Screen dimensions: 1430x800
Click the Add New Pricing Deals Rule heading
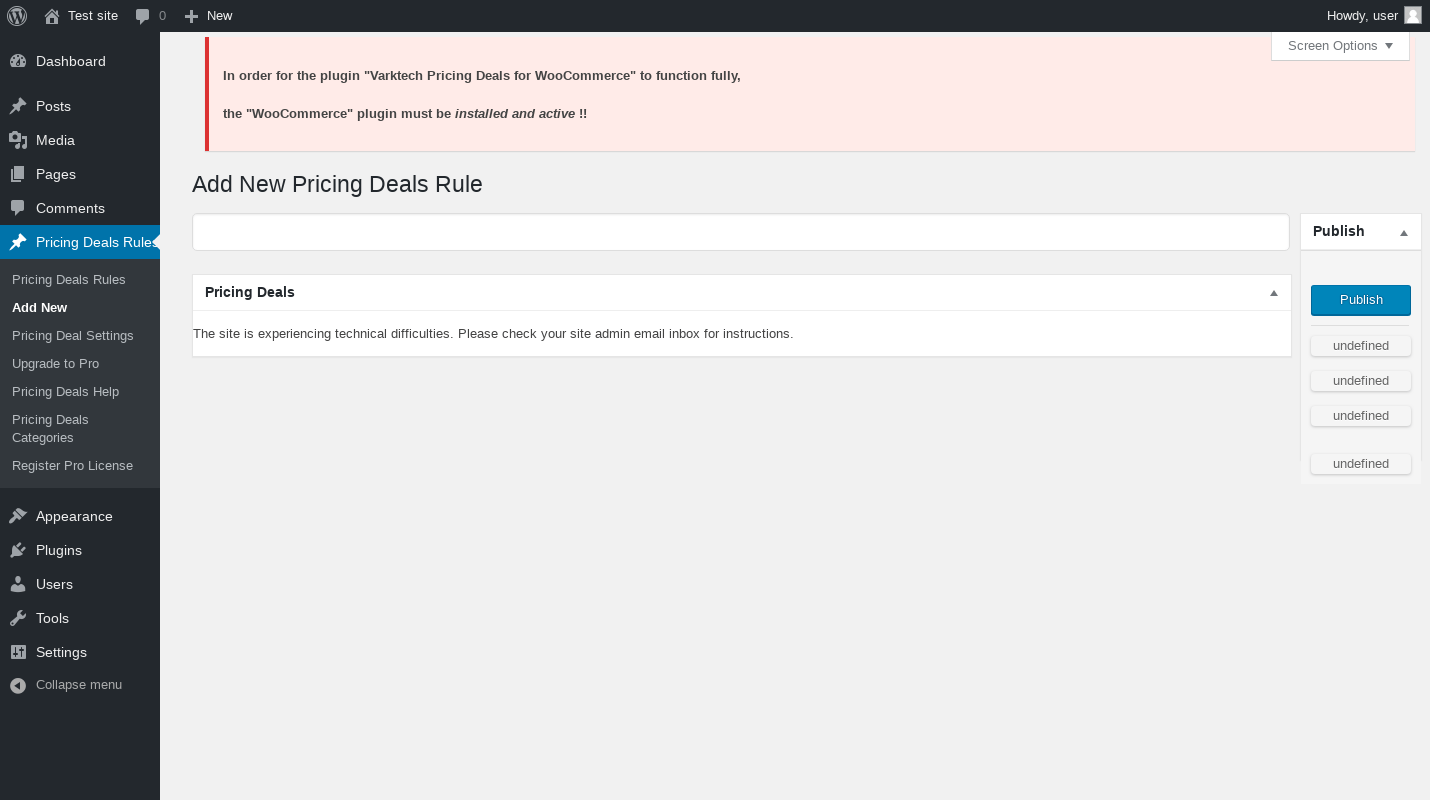[337, 184]
